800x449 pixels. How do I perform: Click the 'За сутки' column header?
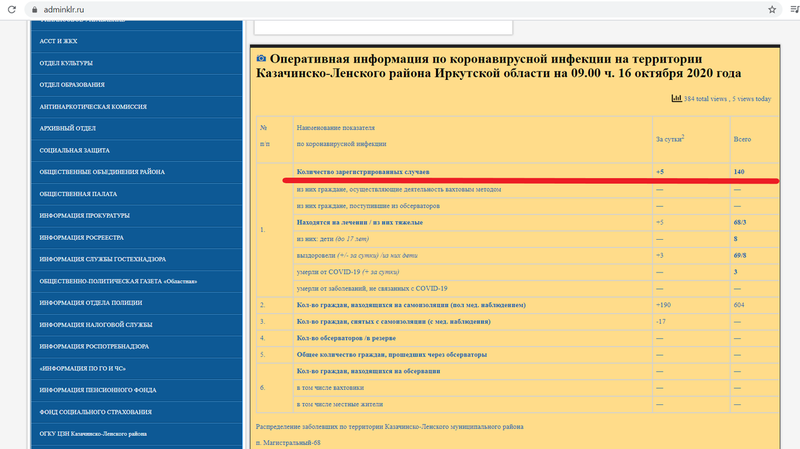pyautogui.click(x=670, y=139)
